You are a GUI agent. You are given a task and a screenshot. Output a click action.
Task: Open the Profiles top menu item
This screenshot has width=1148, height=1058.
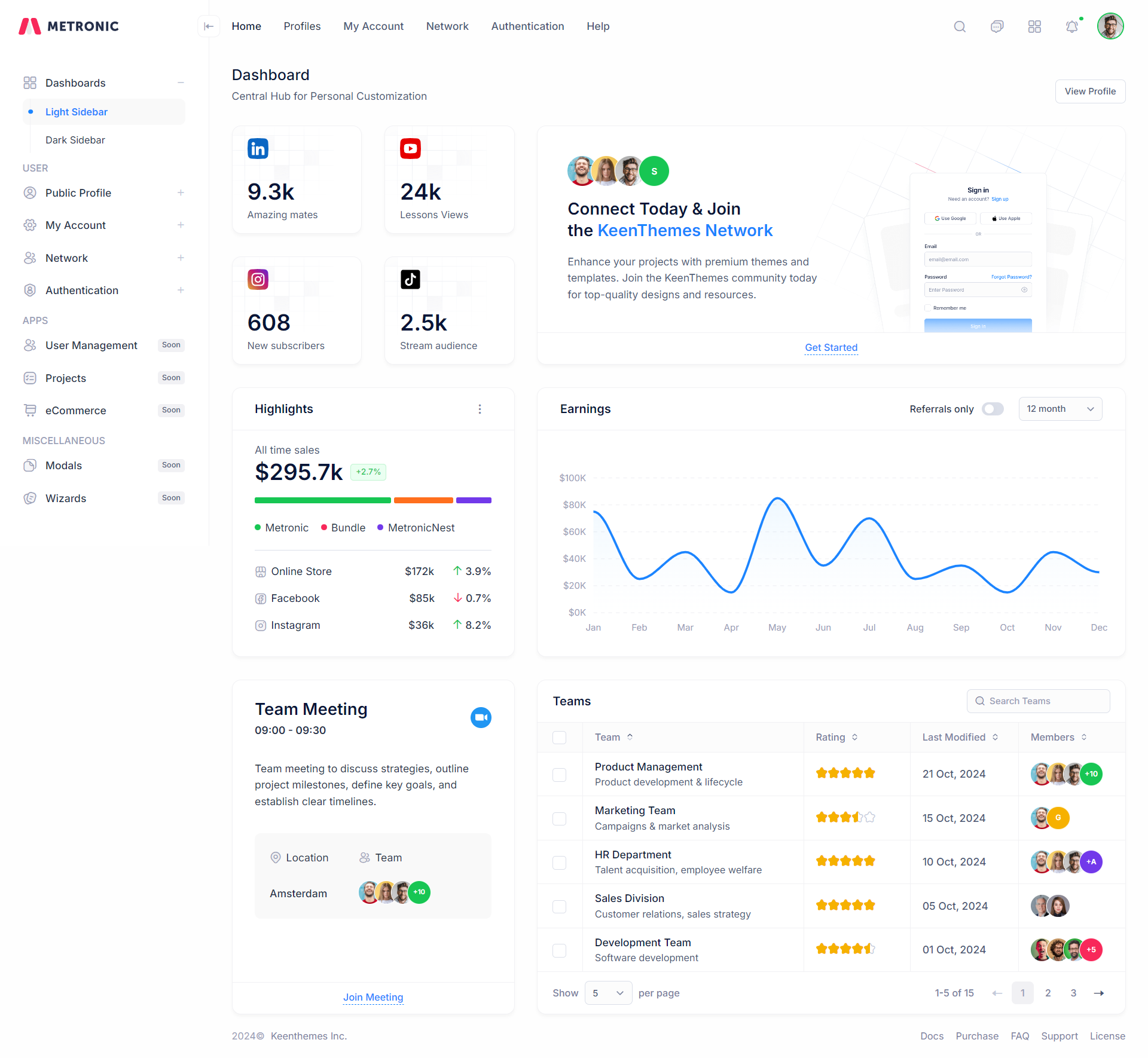coord(302,26)
